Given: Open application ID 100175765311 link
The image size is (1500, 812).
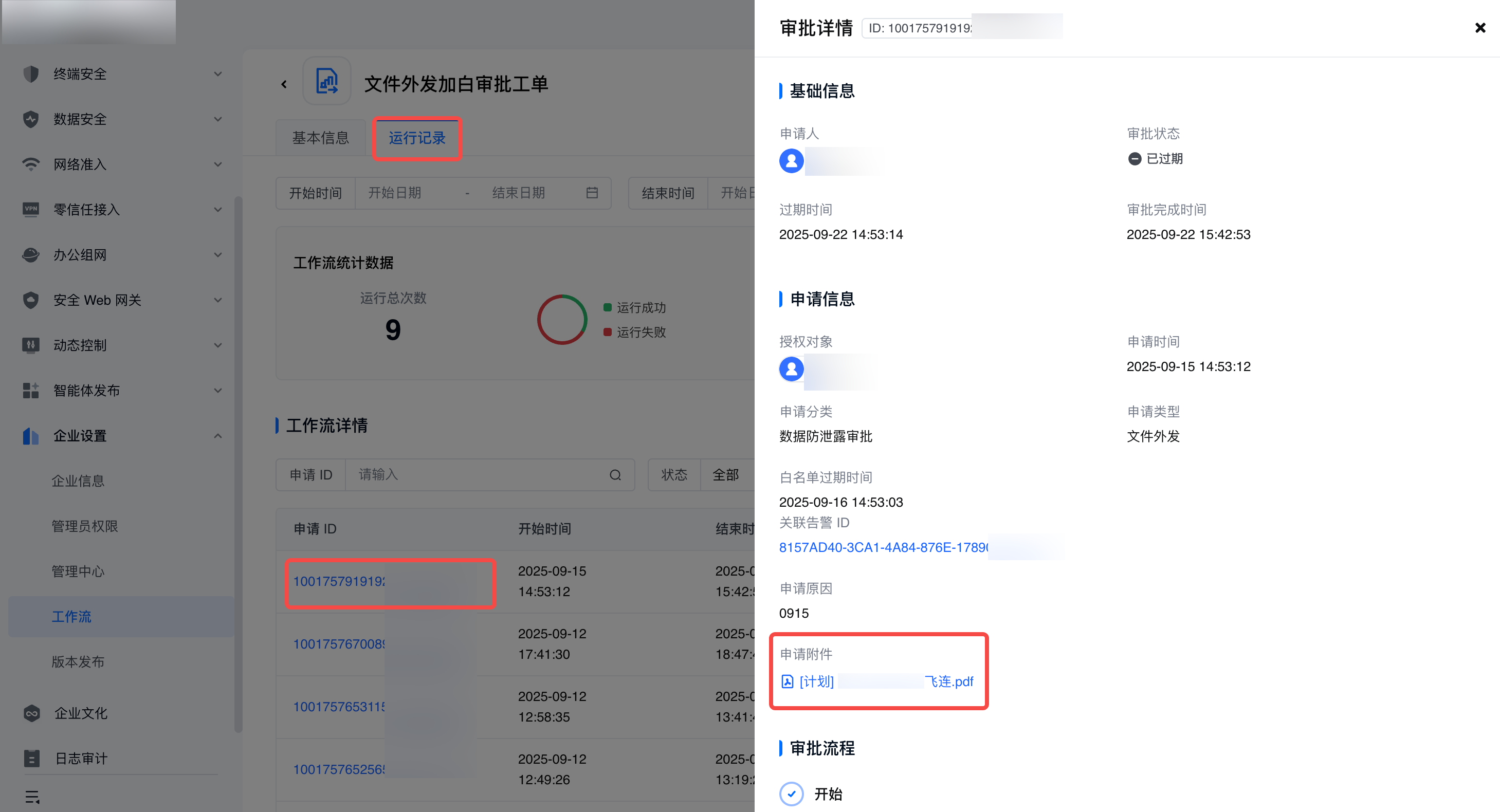Looking at the screenshot, I should coord(339,707).
